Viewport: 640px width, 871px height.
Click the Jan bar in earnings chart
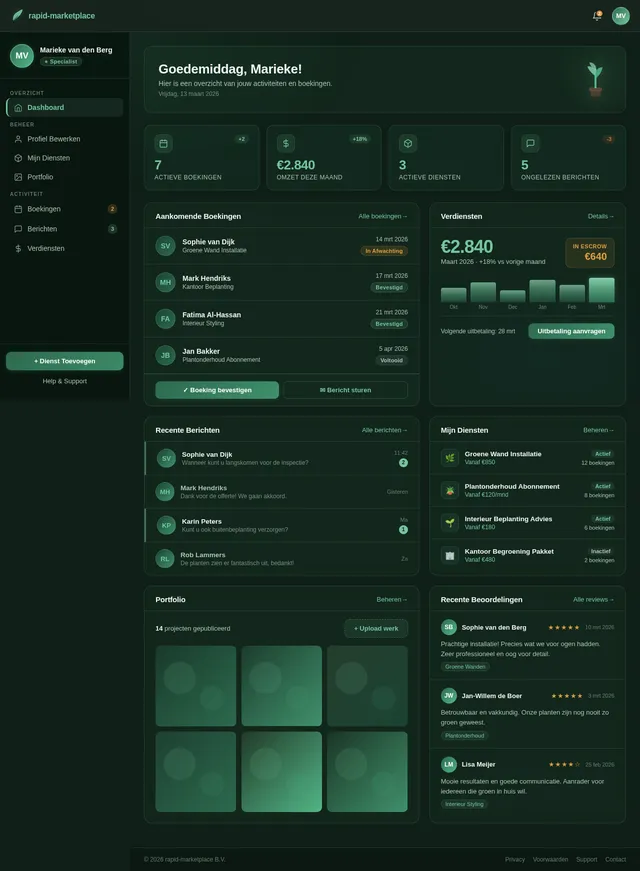542,291
